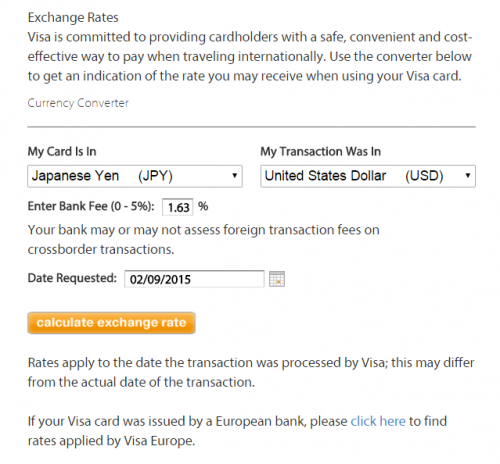Viewport: 500px width, 464px height.
Task: Click the arrow on the JPY dropdown
Action: pyautogui.click(x=235, y=176)
